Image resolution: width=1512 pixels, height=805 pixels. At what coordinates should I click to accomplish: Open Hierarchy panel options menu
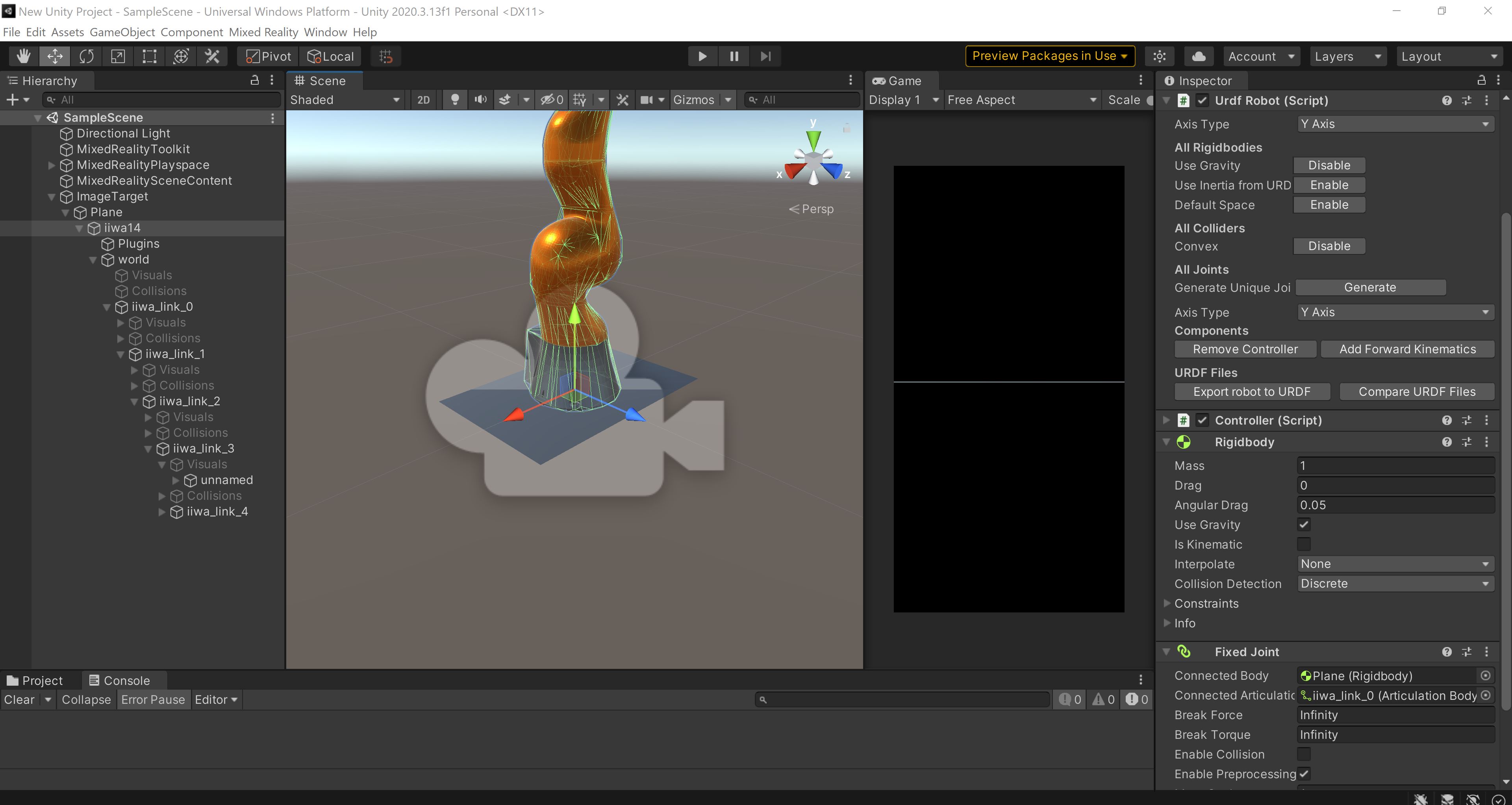click(x=272, y=80)
